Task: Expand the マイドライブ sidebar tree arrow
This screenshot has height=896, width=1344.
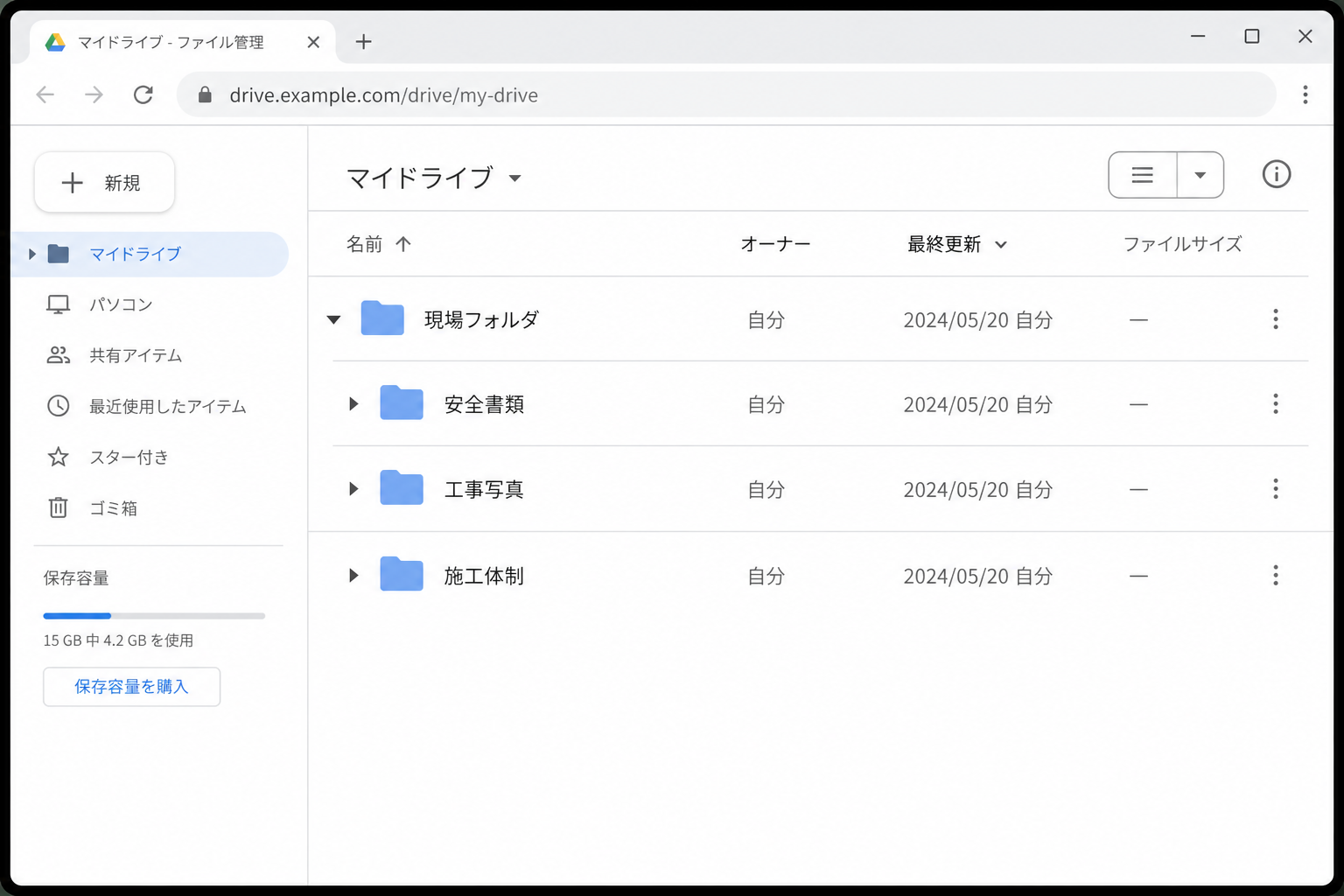Action: point(31,254)
